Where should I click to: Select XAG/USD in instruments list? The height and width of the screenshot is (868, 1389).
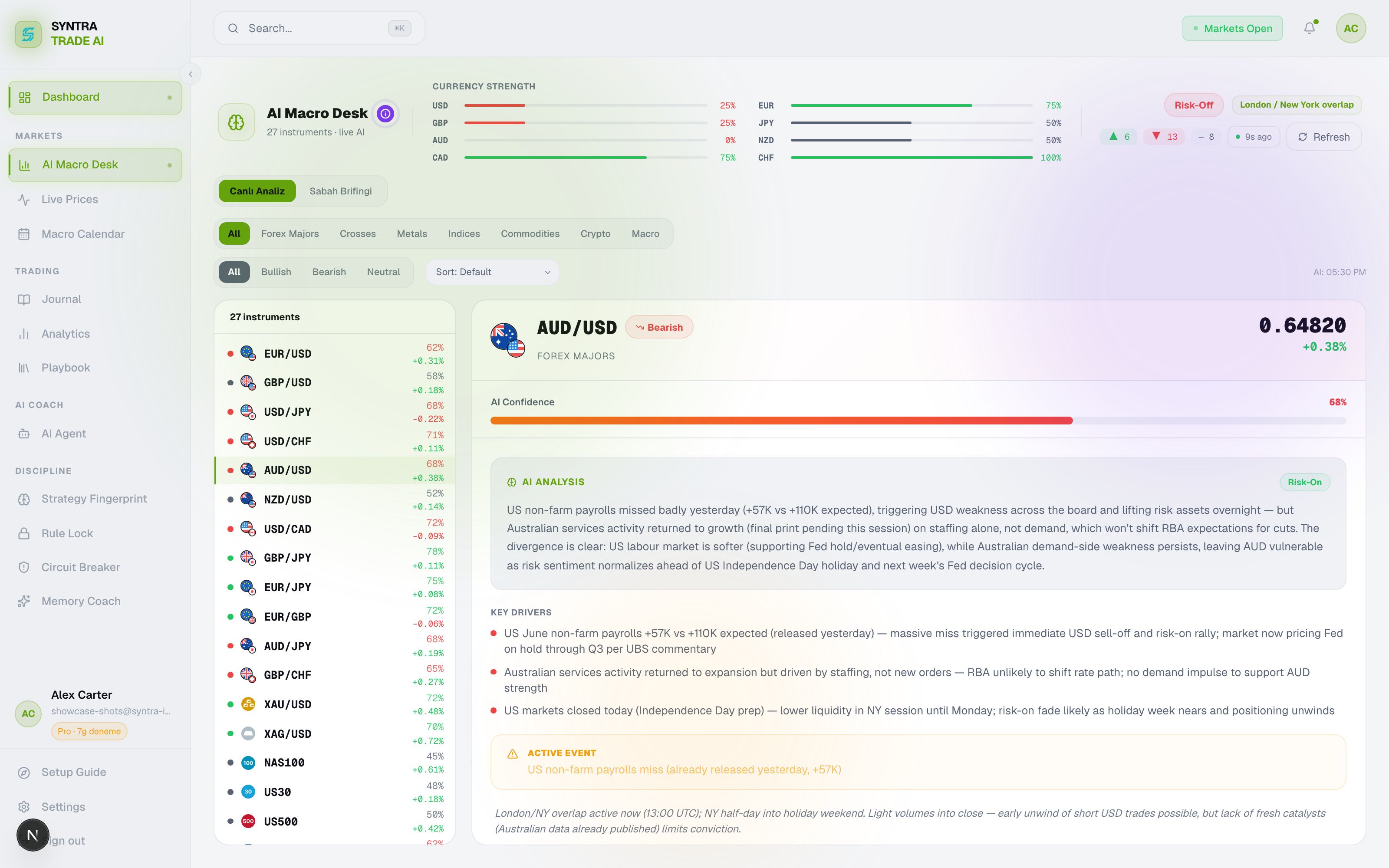[335, 734]
